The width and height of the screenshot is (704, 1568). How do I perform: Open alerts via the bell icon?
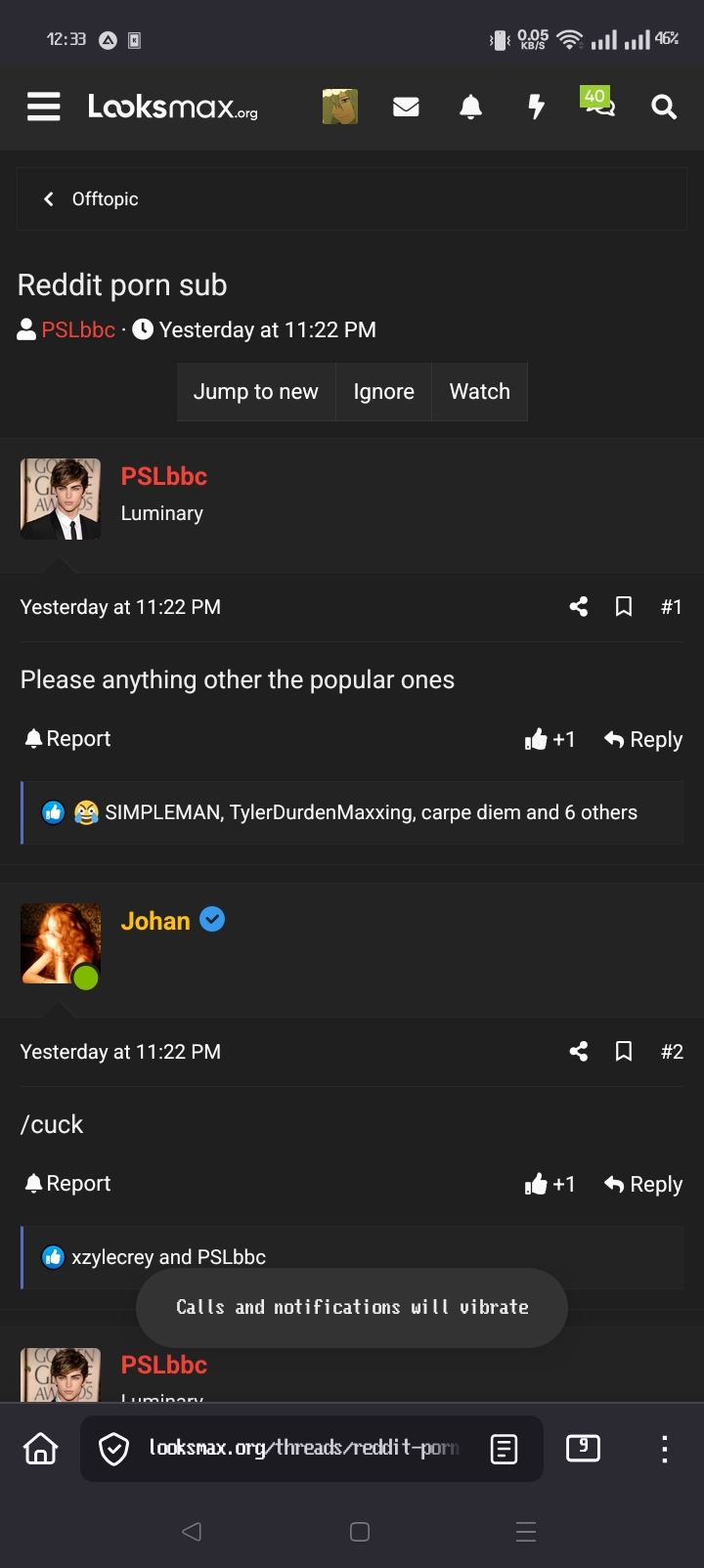tap(470, 107)
